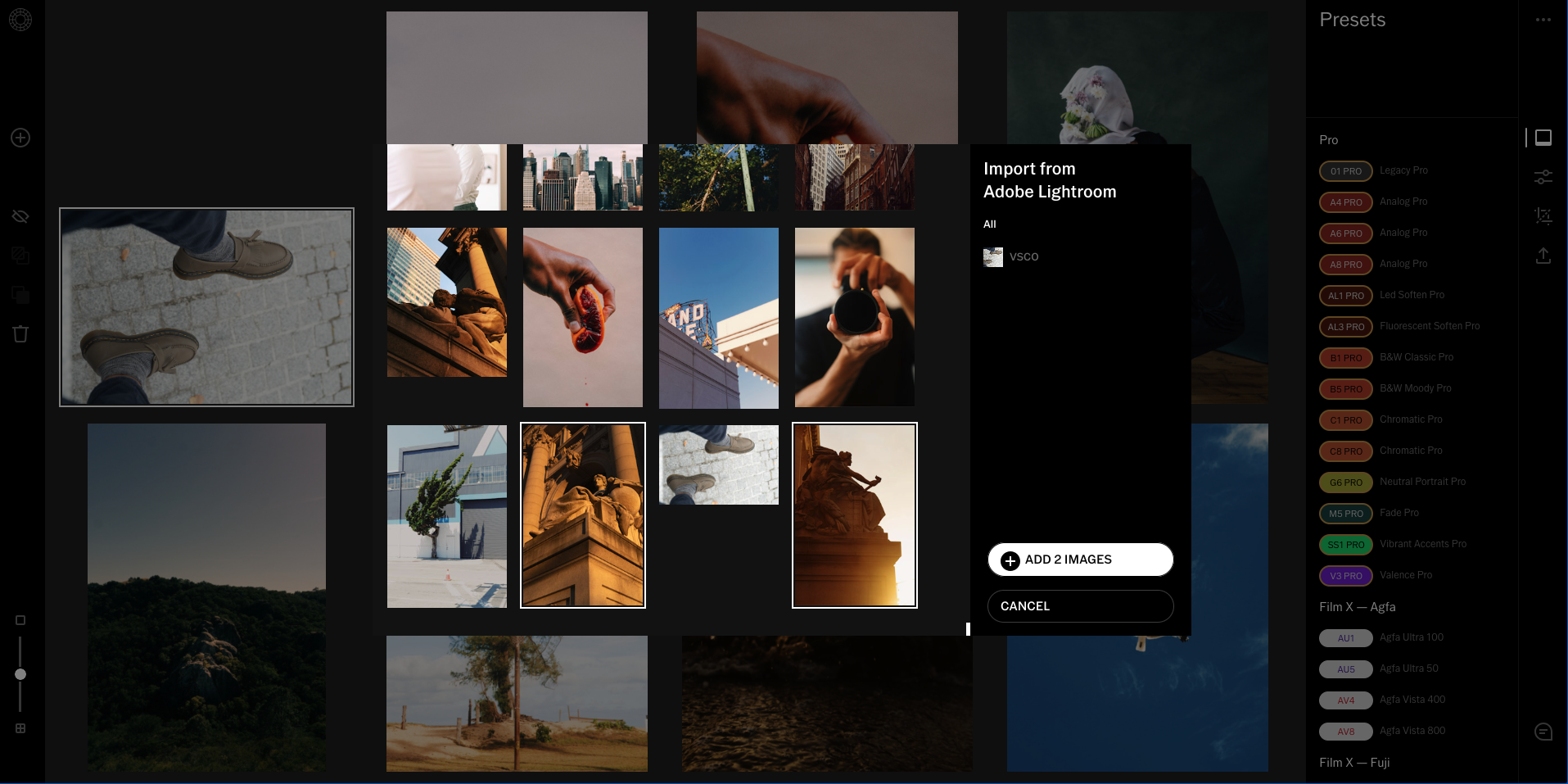Toggle the A4 PRO preset pill
This screenshot has height=784, width=1568.
point(1345,202)
